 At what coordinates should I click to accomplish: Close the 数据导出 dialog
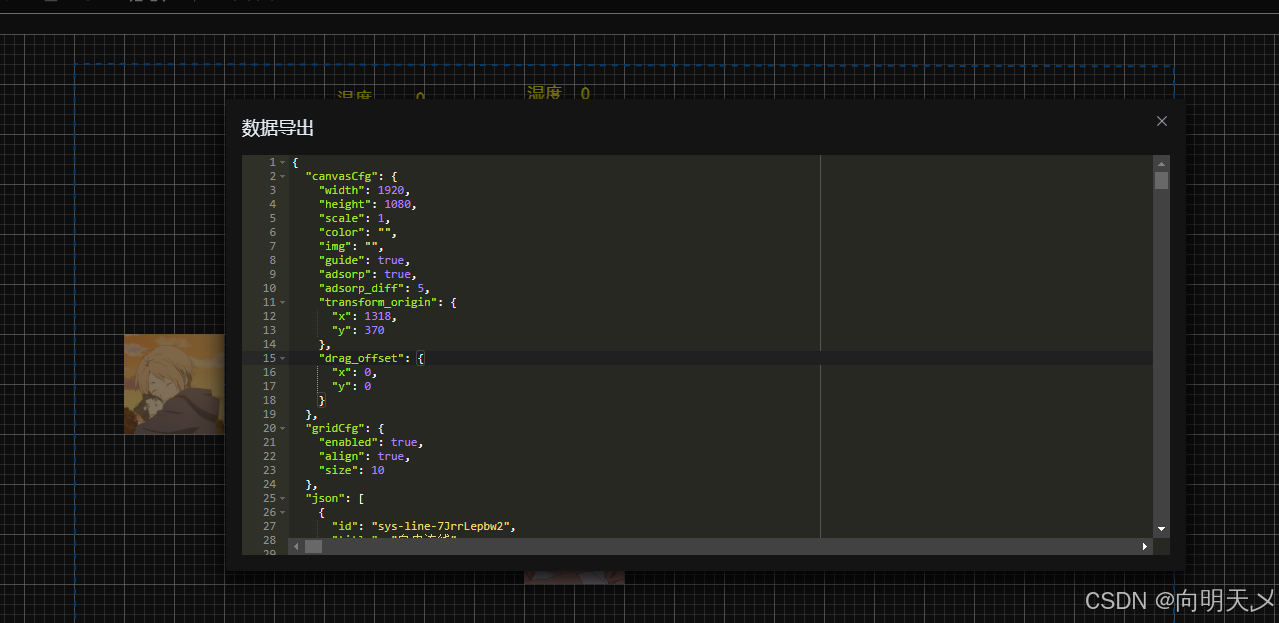point(1161,121)
